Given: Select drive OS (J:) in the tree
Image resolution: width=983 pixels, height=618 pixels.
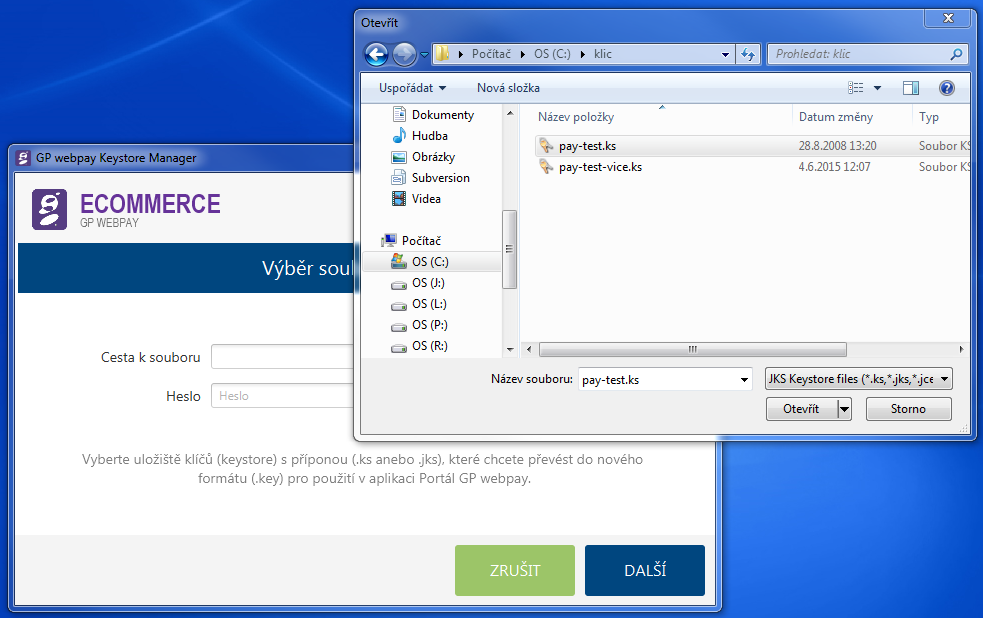Looking at the screenshot, I should (428, 283).
